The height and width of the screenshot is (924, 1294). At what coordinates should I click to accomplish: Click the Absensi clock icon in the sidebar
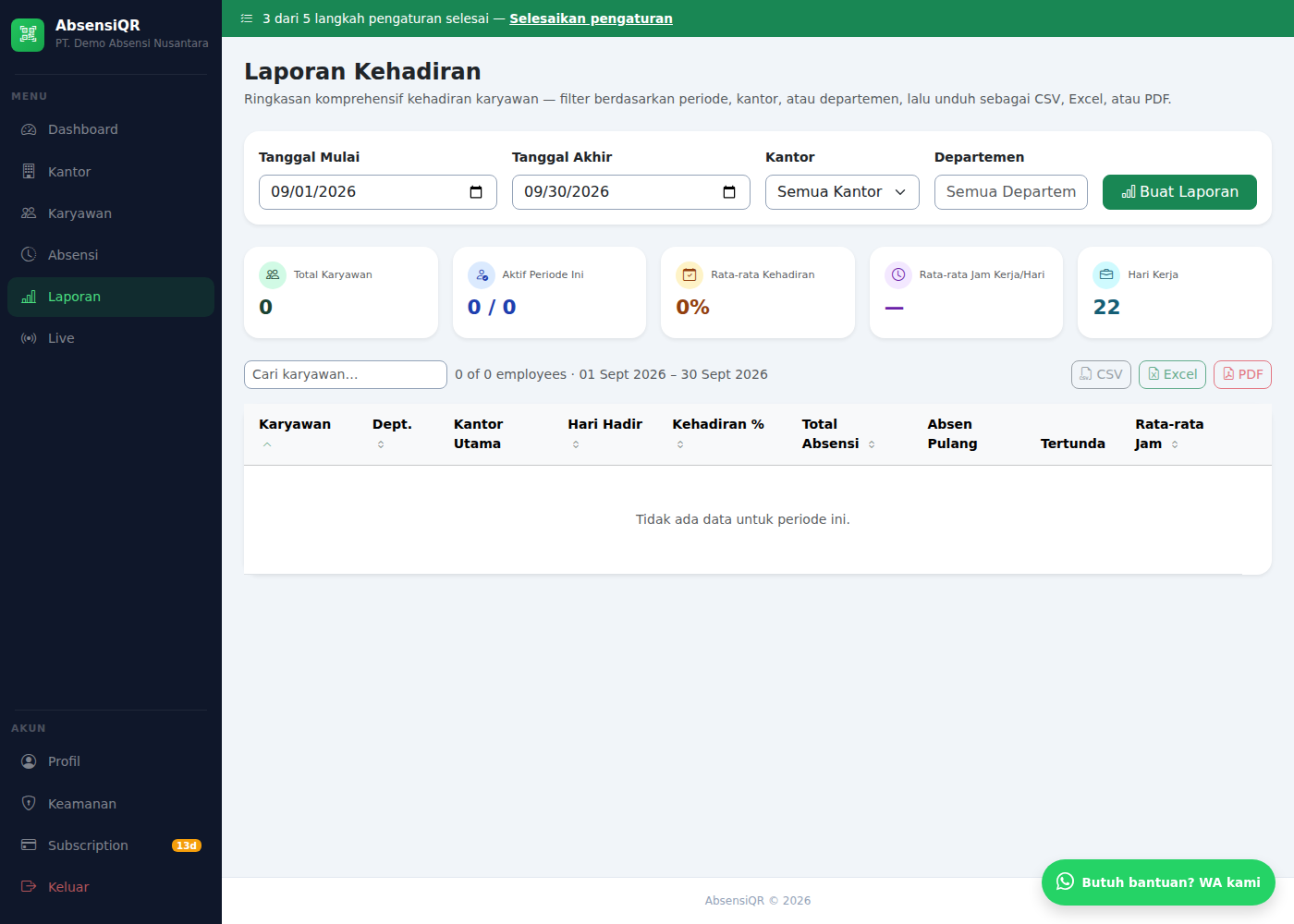point(29,255)
